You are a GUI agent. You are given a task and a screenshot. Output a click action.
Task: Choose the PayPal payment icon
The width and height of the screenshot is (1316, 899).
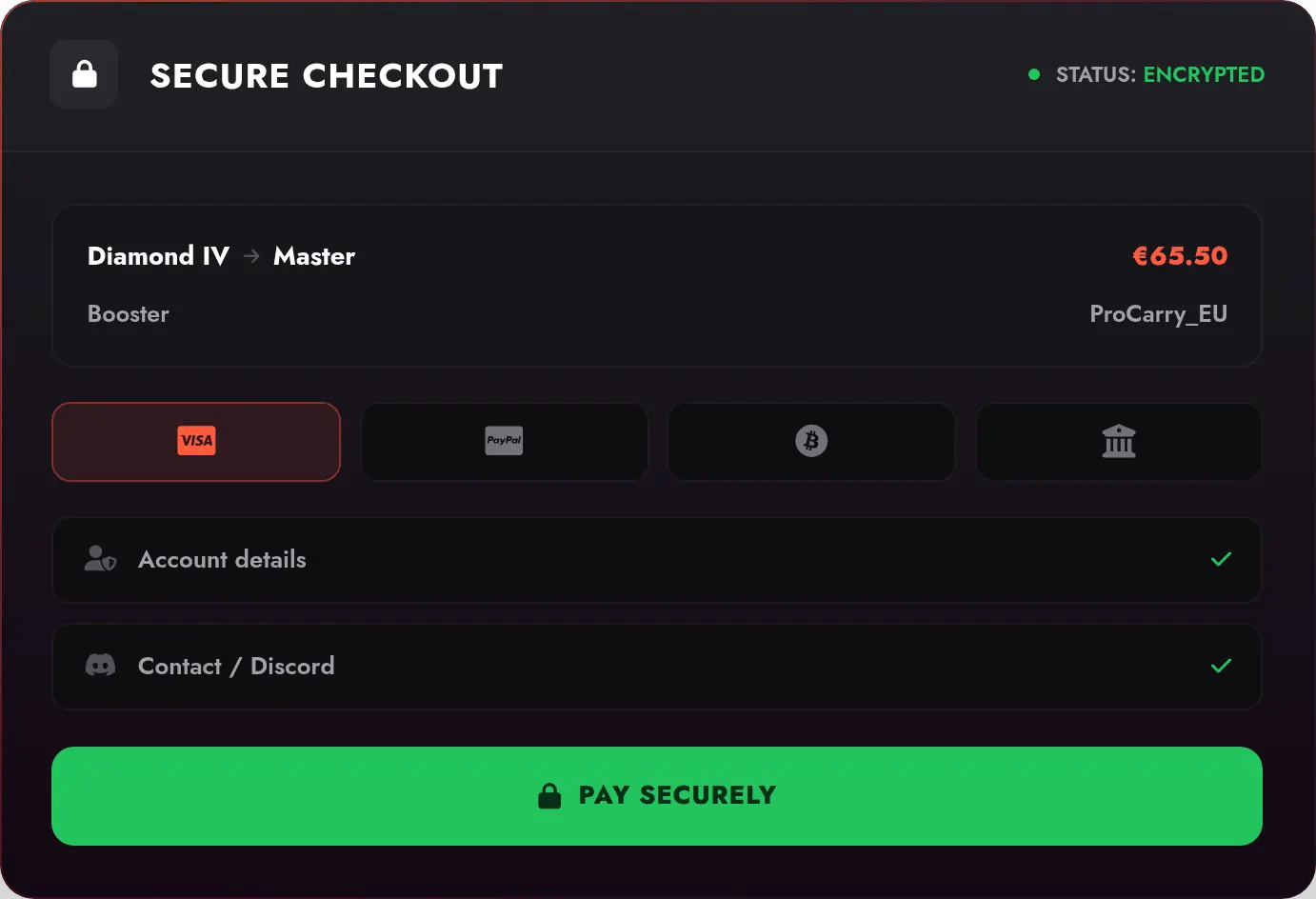coord(504,441)
